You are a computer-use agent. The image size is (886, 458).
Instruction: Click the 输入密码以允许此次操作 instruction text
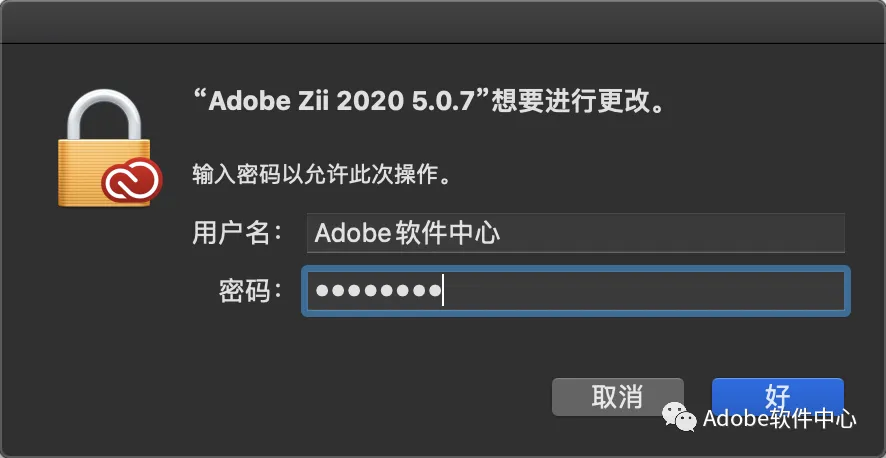pyautogui.click(x=320, y=175)
